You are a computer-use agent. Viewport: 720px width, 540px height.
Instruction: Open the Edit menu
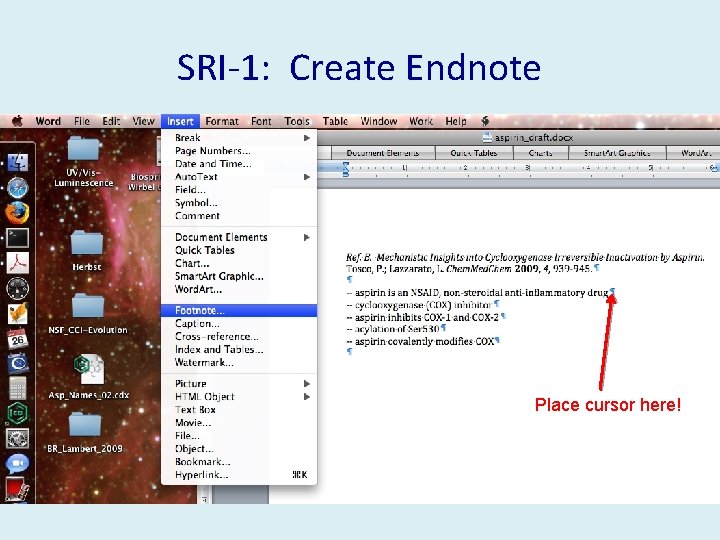coord(111,121)
